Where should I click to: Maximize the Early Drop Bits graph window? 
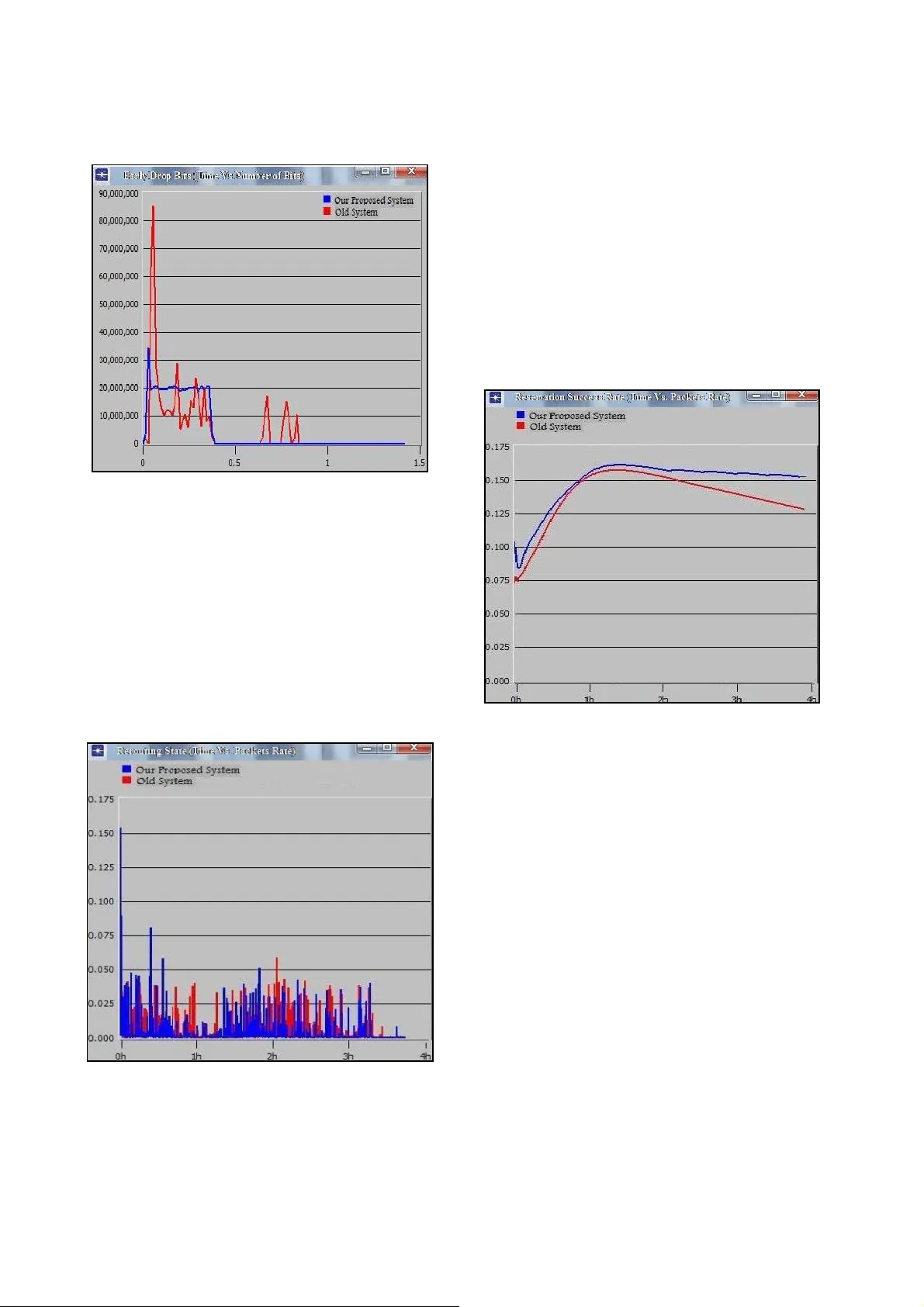(385, 171)
